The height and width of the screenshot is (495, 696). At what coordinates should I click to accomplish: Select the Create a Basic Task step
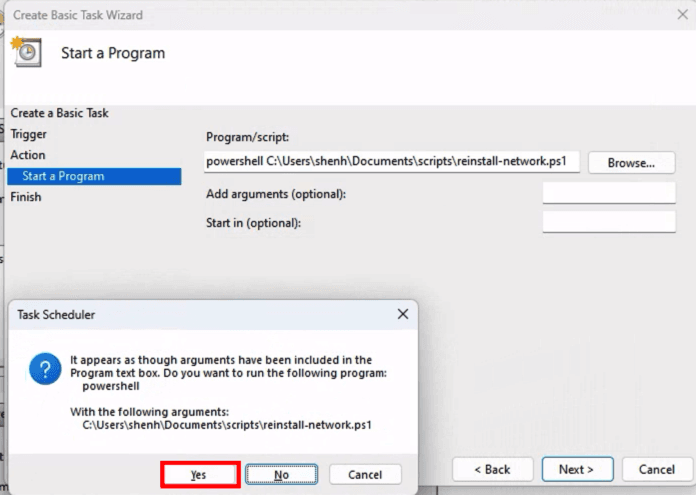(x=59, y=113)
